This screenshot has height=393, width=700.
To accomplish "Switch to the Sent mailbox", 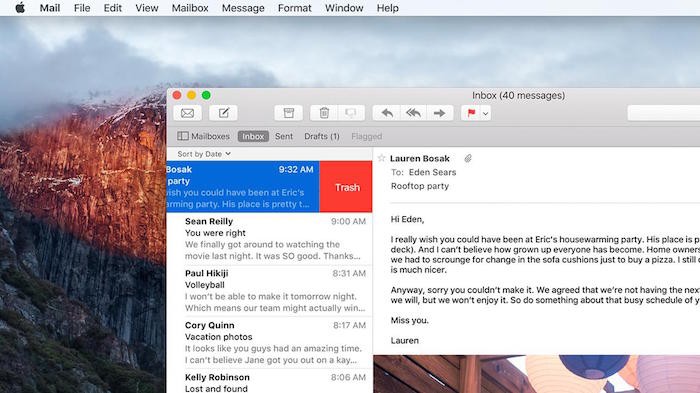I will 284,136.
